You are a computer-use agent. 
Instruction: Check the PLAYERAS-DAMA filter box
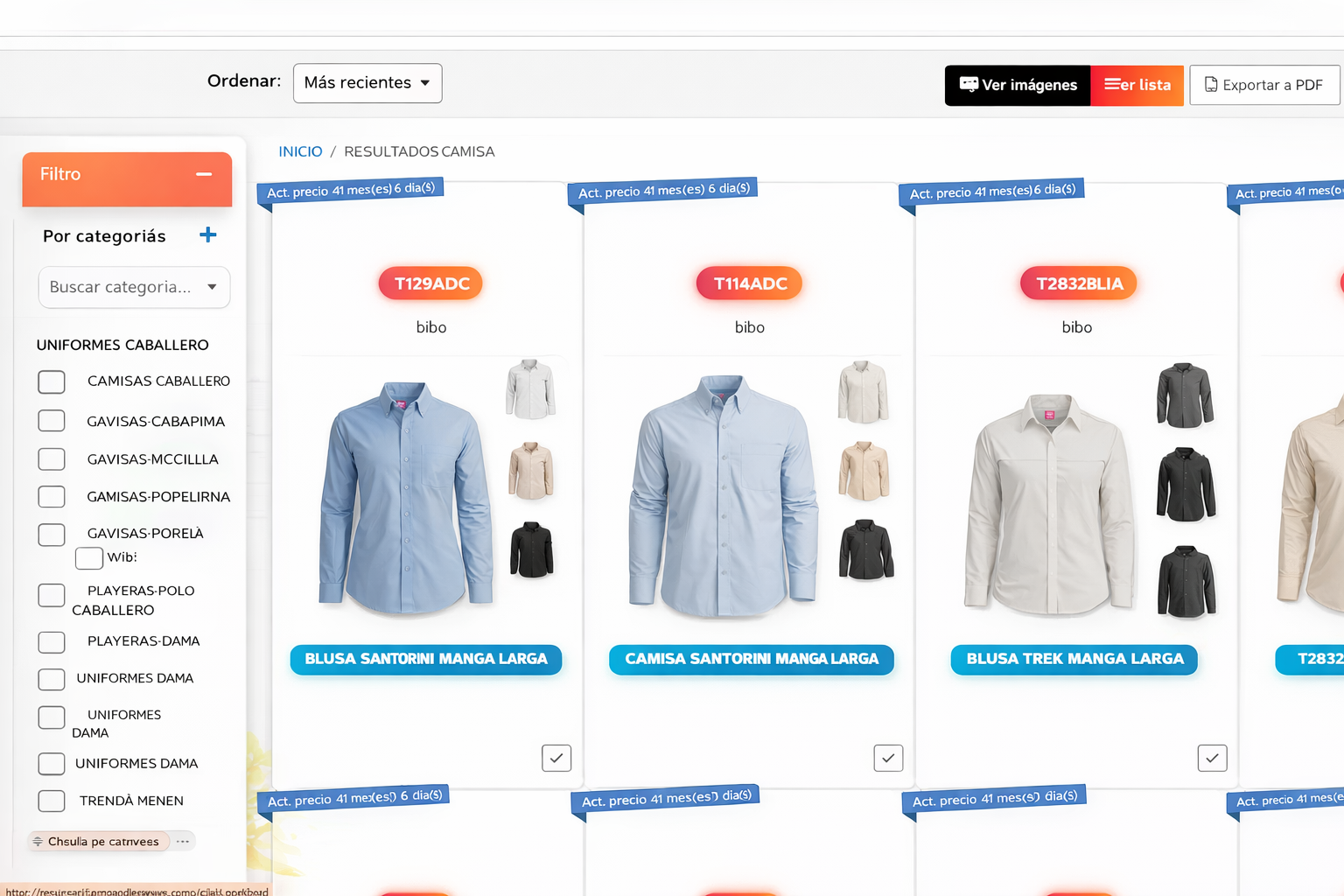(52, 642)
